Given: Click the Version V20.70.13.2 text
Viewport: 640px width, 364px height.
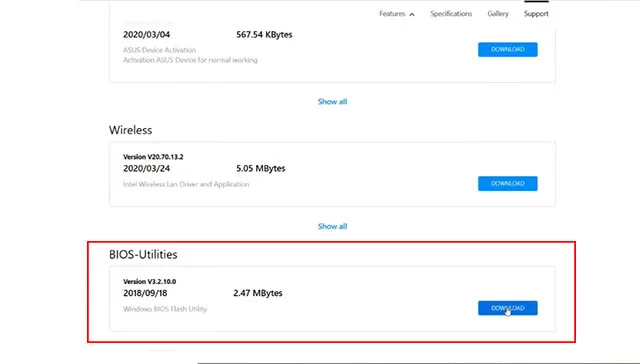Looking at the screenshot, I should [x=153, y=157].
